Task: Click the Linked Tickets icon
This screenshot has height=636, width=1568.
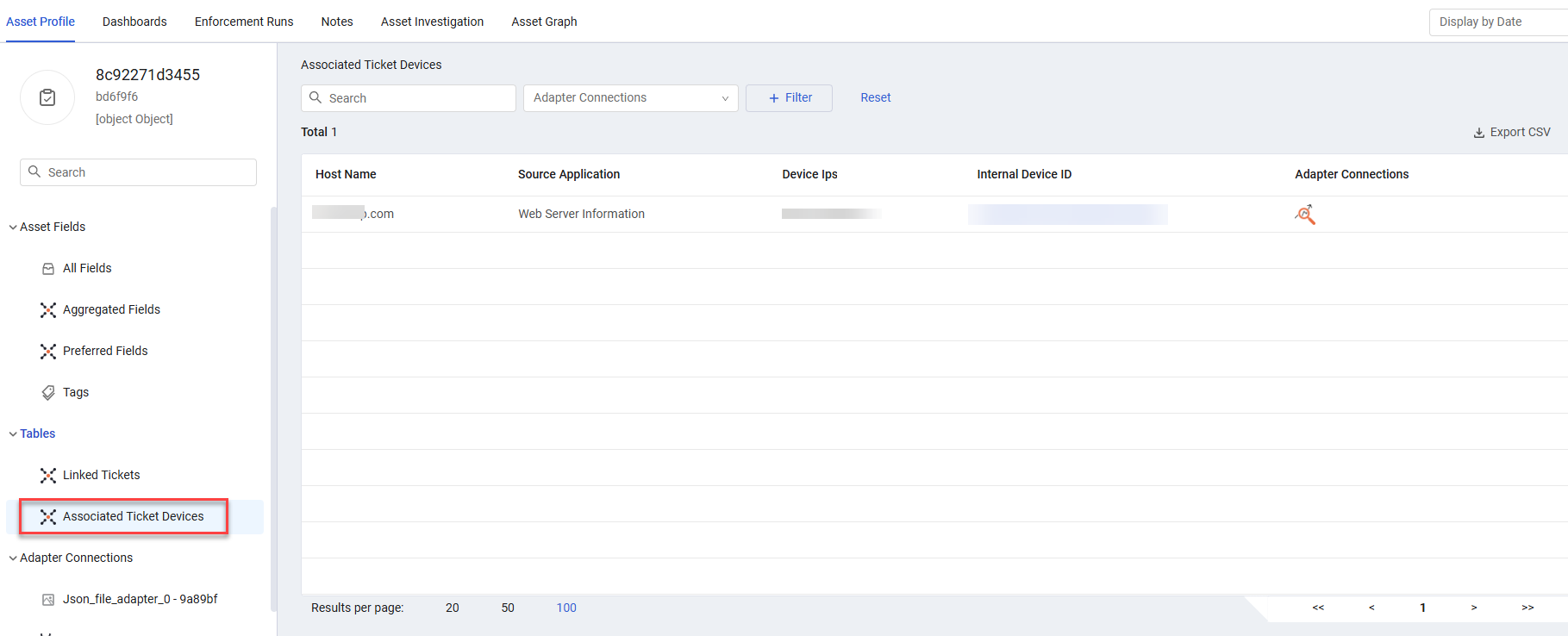Action: point(48,476)
